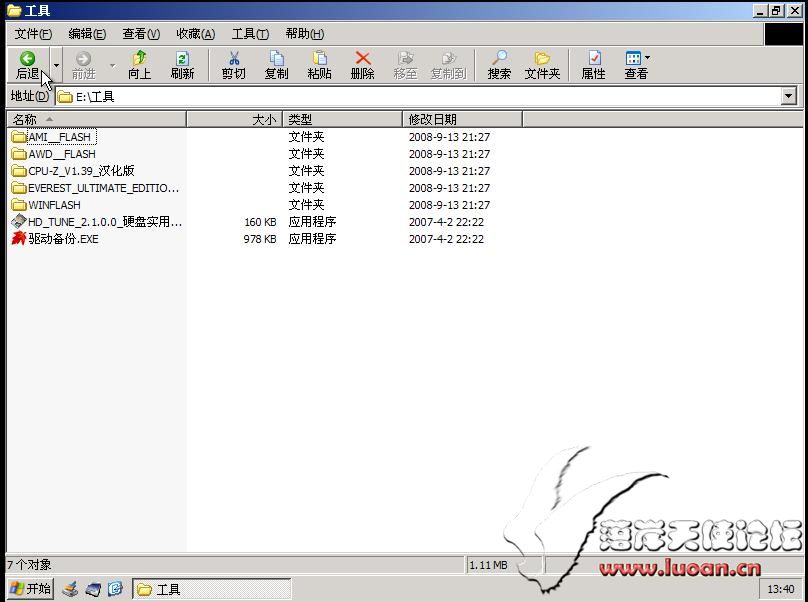Expand the address bar dropdown arrow
Viewport: 808px width, 602px height.
[x=788, y=96]
